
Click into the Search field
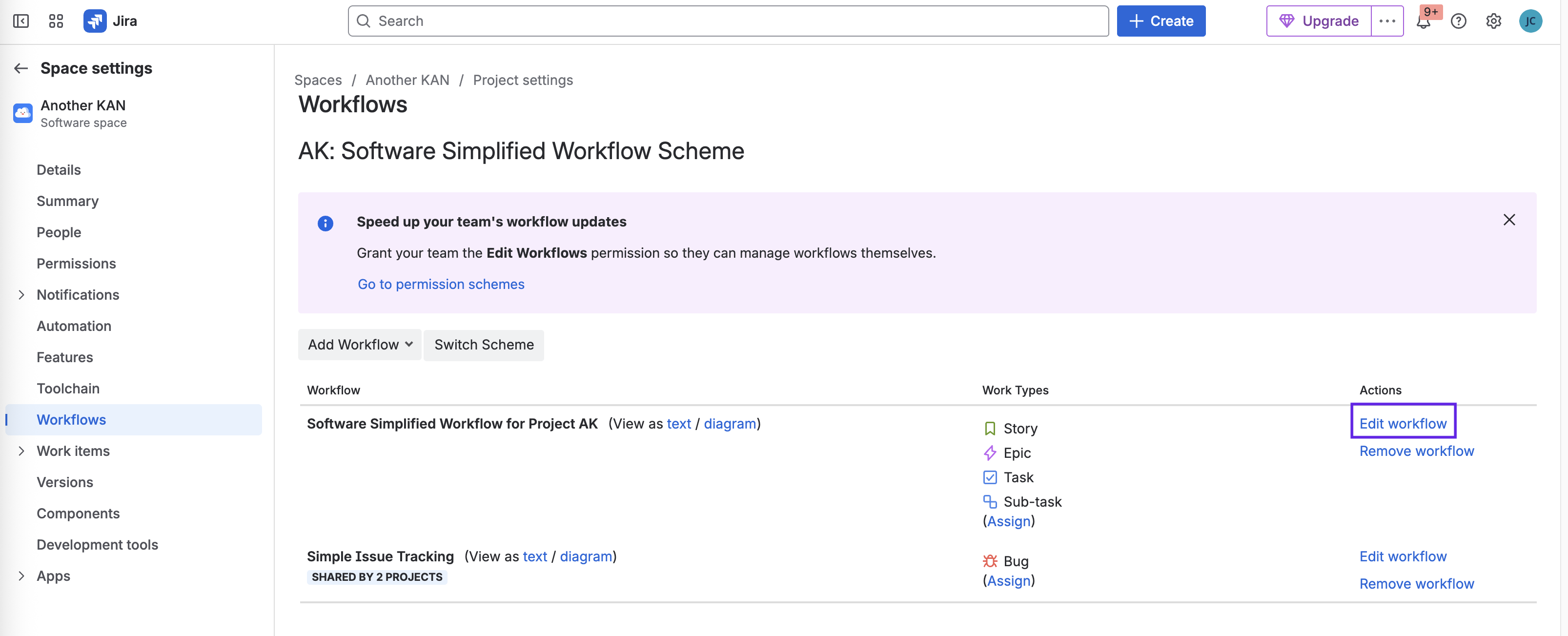(728, 21)
